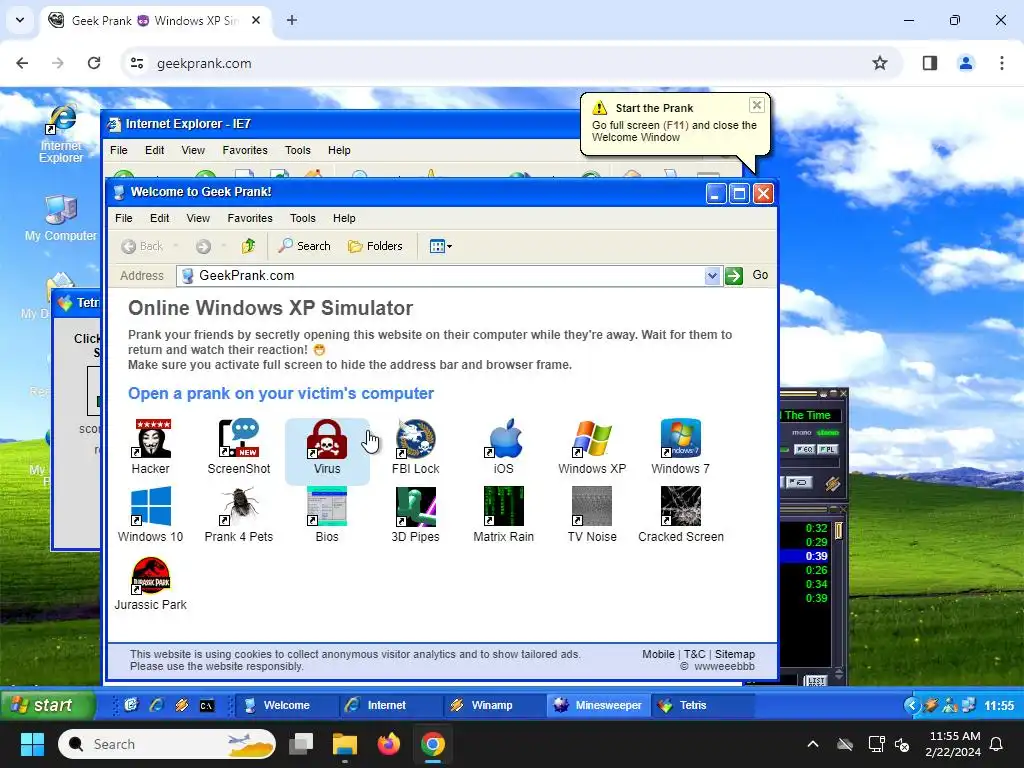
Task: Select the 0:39 highlighted Winamp playlist row
Action: [805, 556]
